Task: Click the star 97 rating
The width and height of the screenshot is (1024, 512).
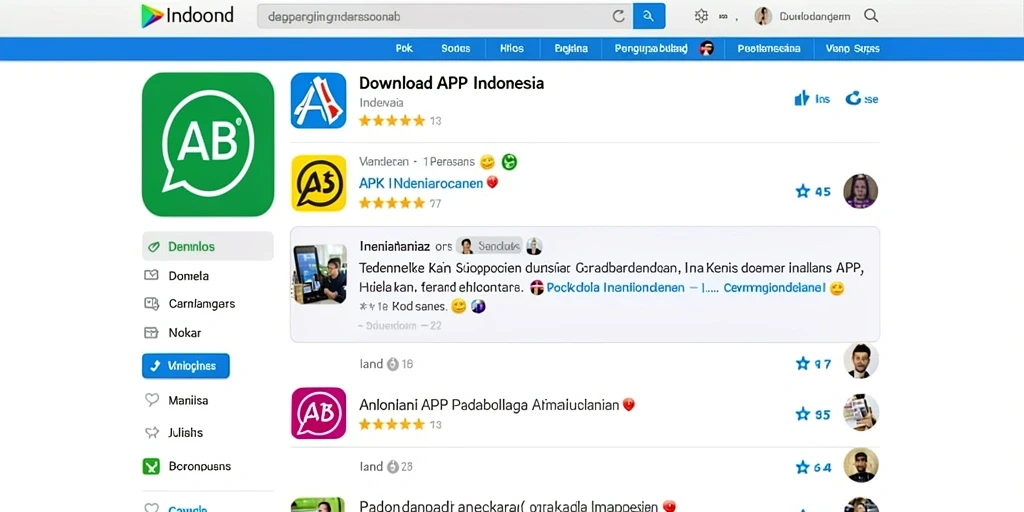Action: point(813,364)
